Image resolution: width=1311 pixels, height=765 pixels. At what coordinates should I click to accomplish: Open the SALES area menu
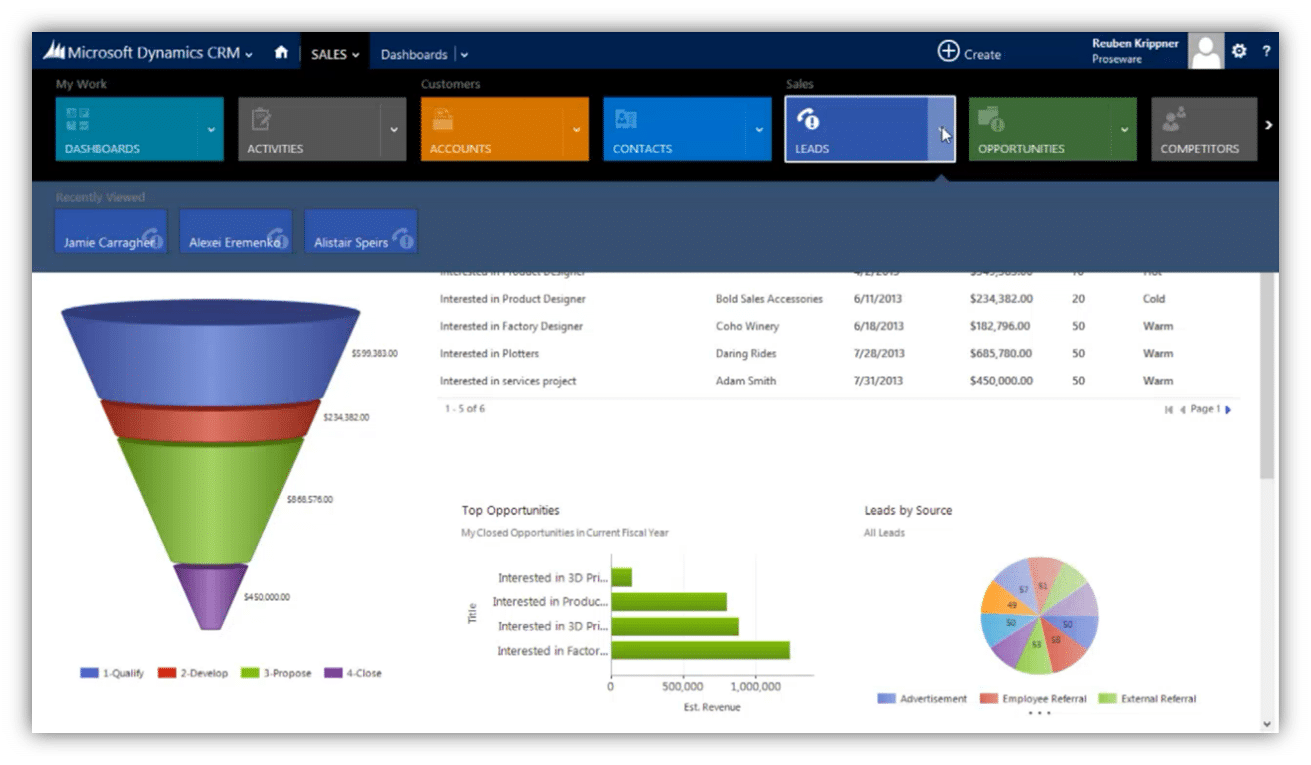(x=334, y=54)
